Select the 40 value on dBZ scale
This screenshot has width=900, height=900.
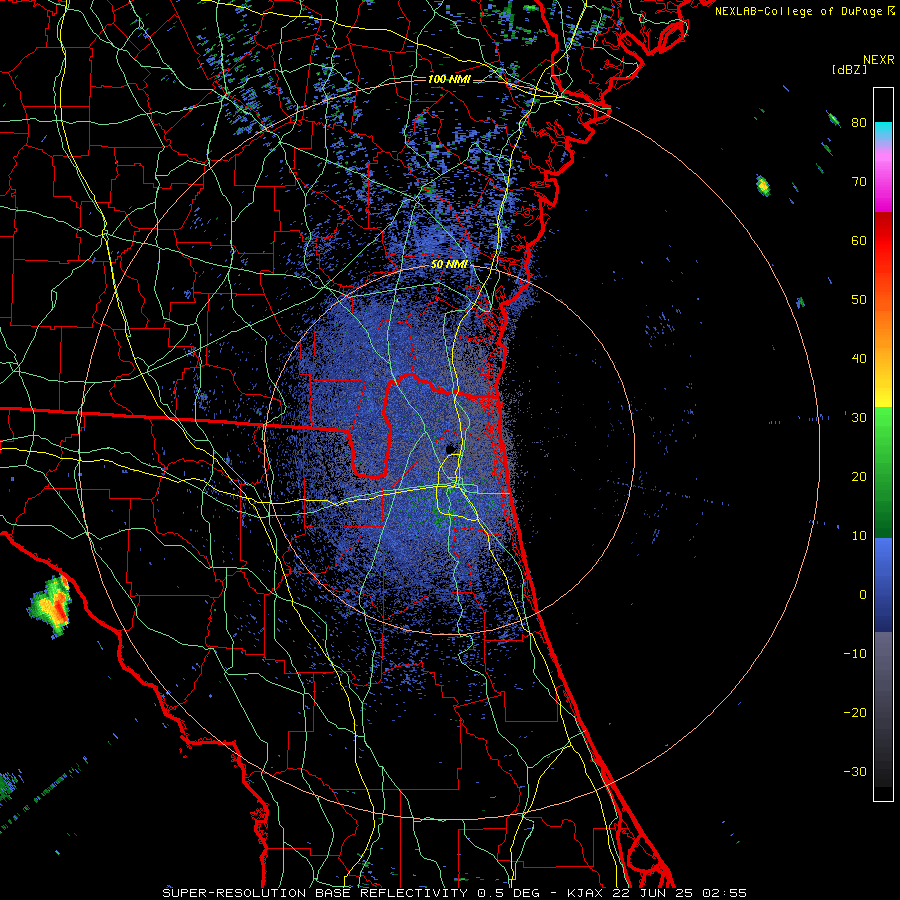coord(859,359)
